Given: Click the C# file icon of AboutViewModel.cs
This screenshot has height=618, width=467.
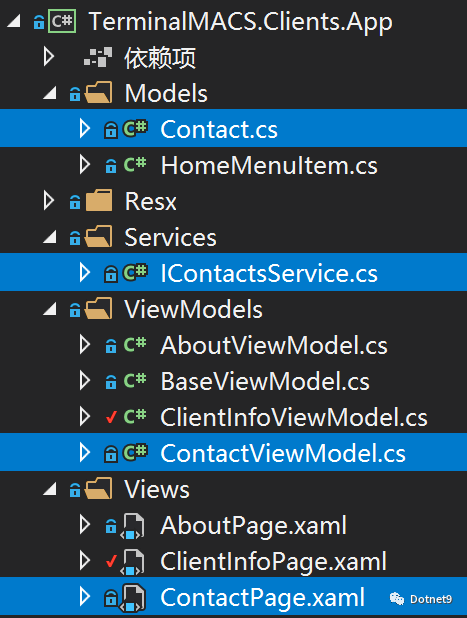Looking at the screenshot, I should tap(135, 344).
